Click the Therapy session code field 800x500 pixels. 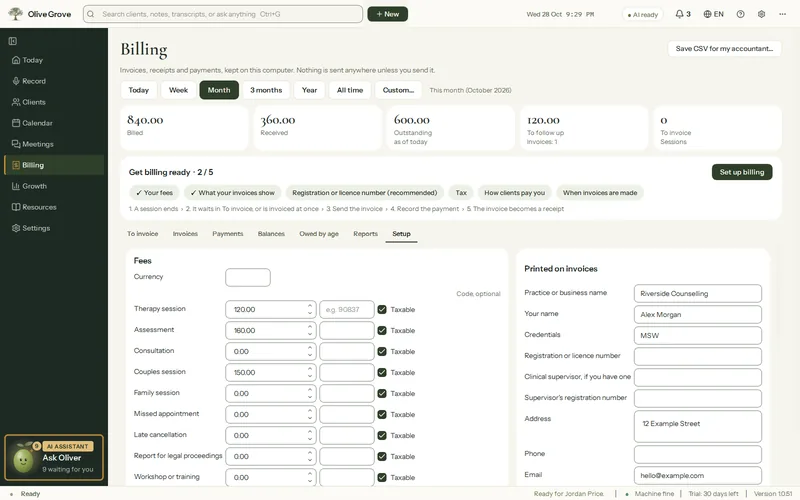346,309
